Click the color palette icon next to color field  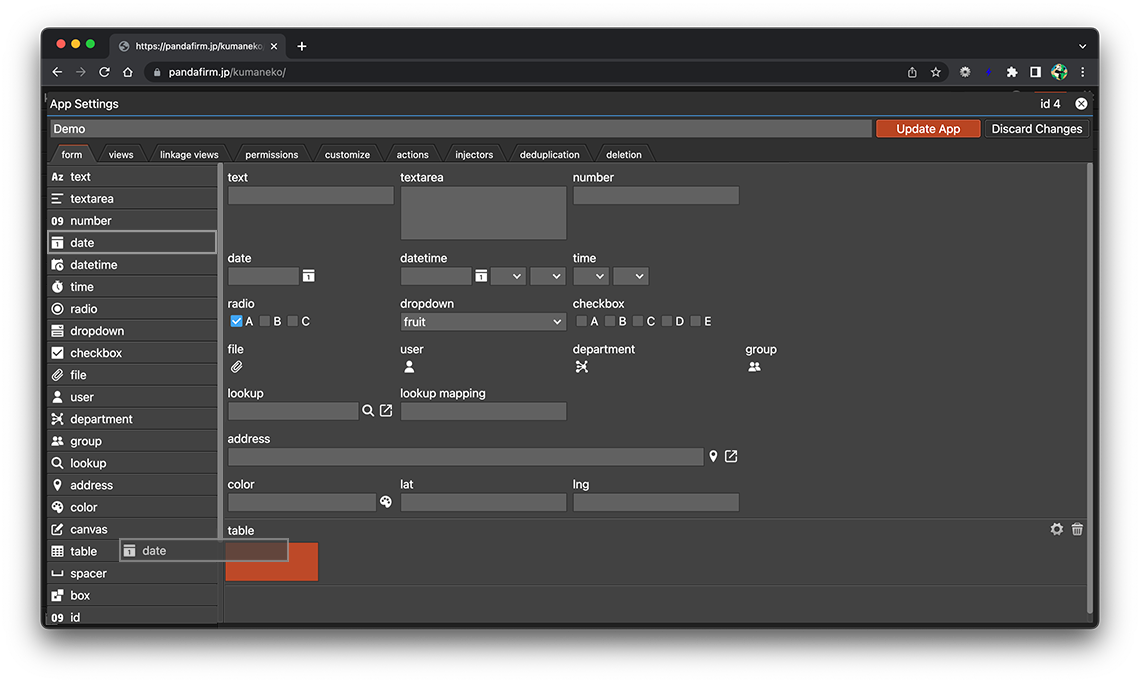[x=386, y=502]
